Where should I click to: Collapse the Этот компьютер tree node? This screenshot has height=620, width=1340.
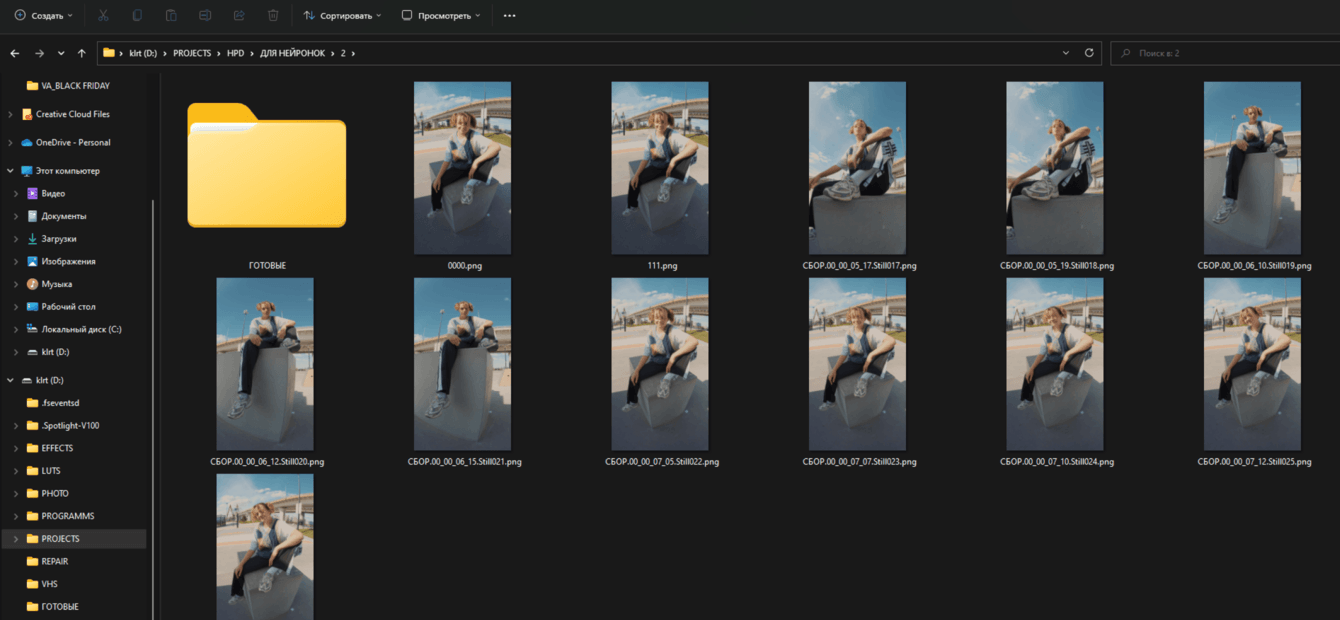pos(10,171)
